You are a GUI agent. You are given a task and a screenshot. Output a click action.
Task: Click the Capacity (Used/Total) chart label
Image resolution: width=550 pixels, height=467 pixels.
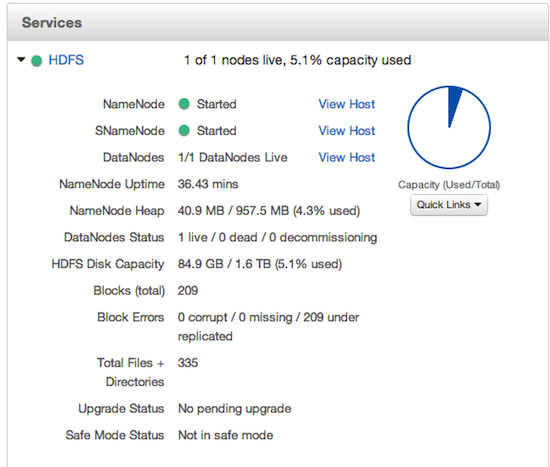tap(449, 185)
